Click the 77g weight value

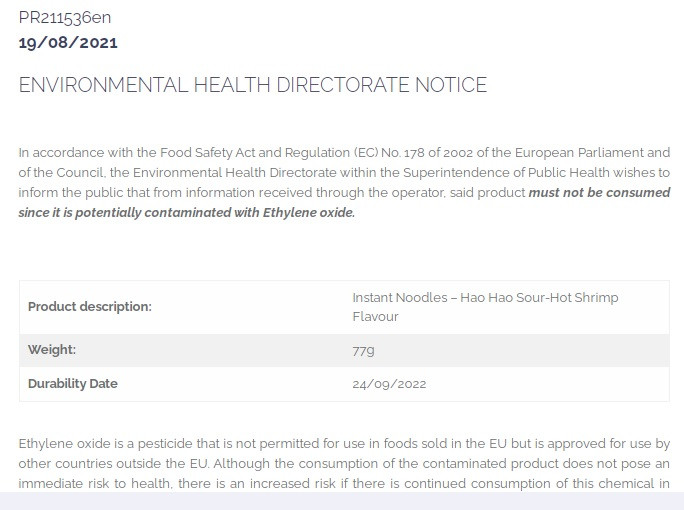pyautogui.click(x=363, y=351)
